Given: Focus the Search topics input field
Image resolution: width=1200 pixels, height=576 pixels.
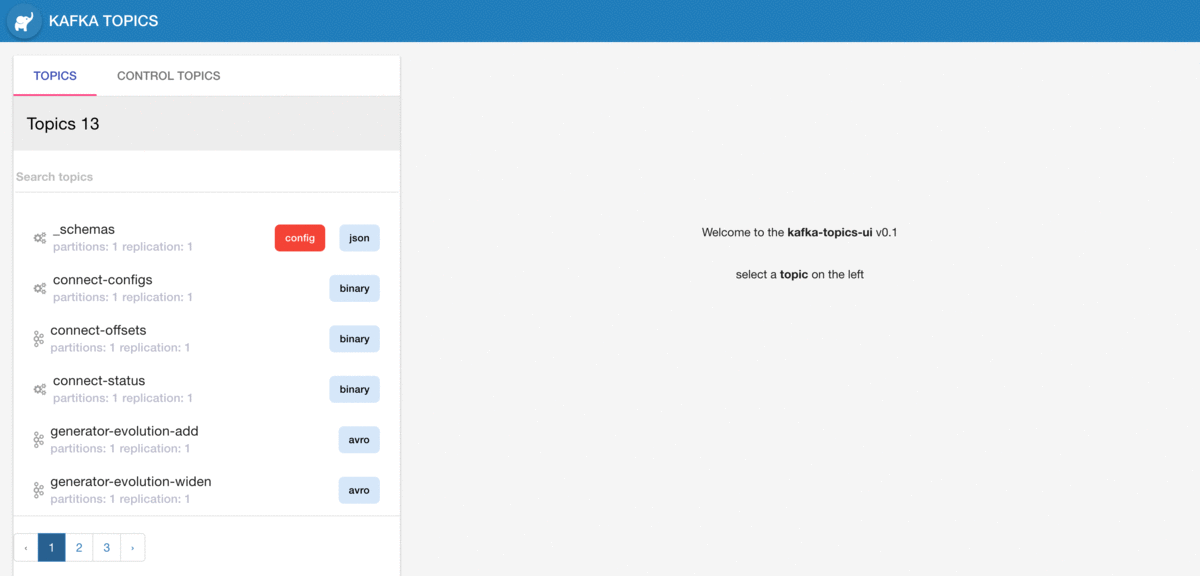Looking at the screenshot, I should [206, 177].
